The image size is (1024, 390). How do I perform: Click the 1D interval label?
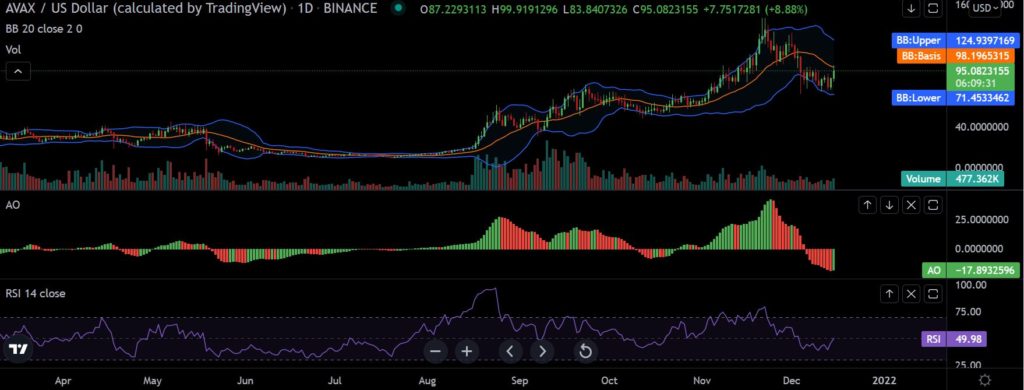click(305, 8)
